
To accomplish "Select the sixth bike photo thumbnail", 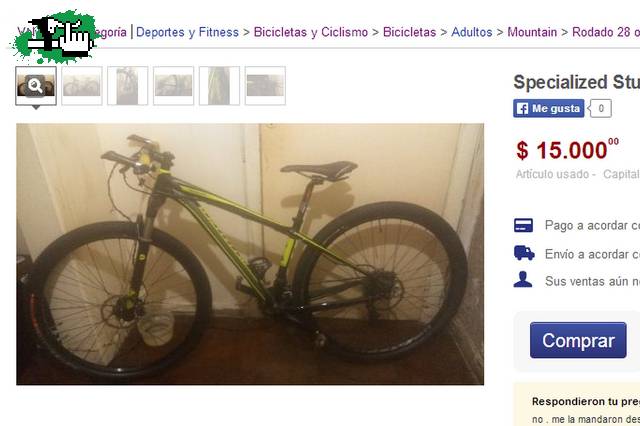I will (265, 86).
